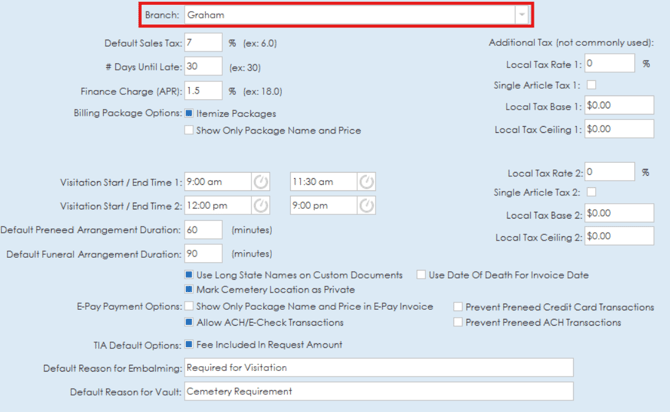Image resolution: width=670 pixels, height=412 pixels.
Task: Check Single Article Tax 2 box
Action: coord(591,192)
